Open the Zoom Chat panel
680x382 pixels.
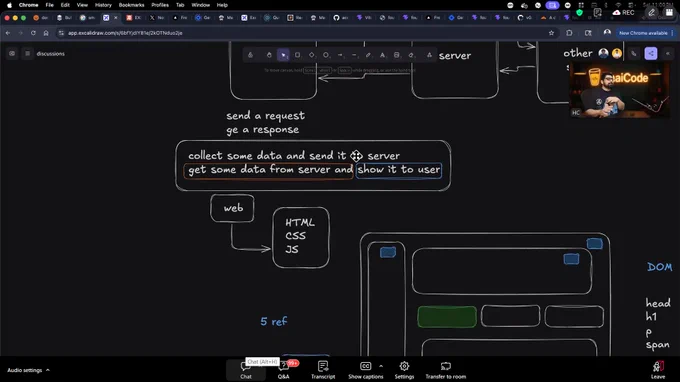[x=246, y=370]
